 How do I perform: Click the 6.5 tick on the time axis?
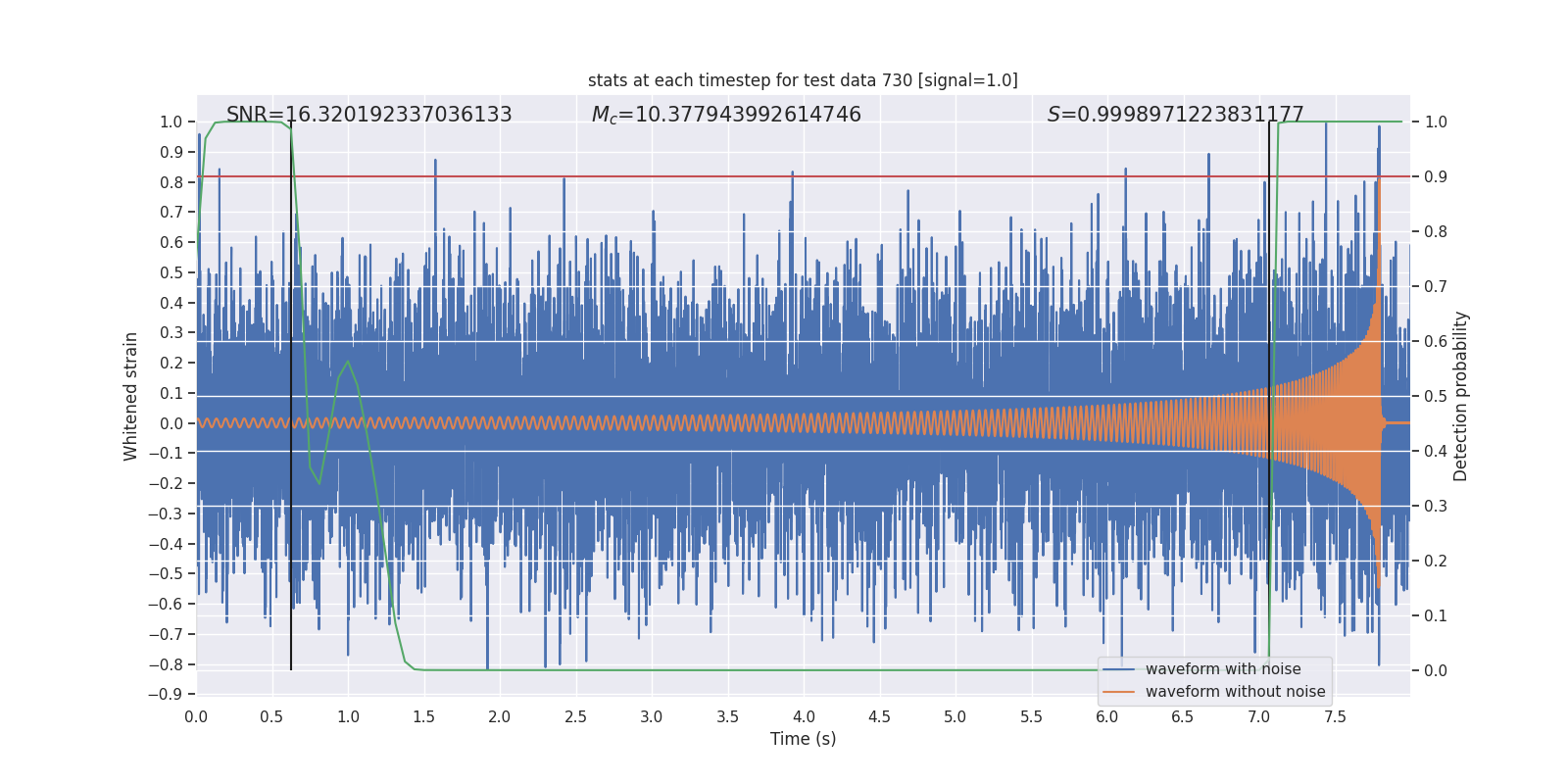click(x=1183, y=716)
